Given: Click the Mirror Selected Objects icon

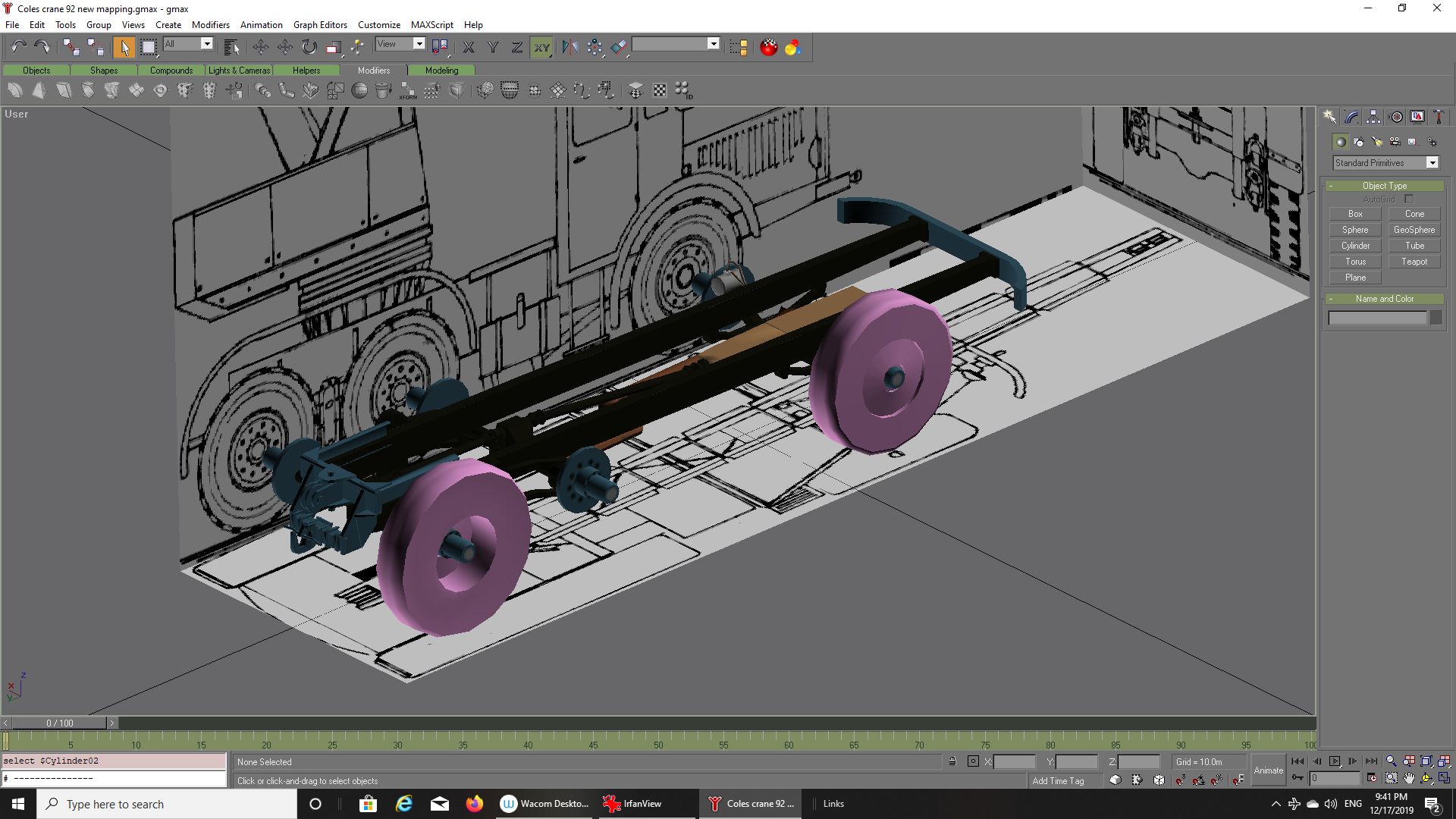Looking at the screenshot, I should coord(570,48).
